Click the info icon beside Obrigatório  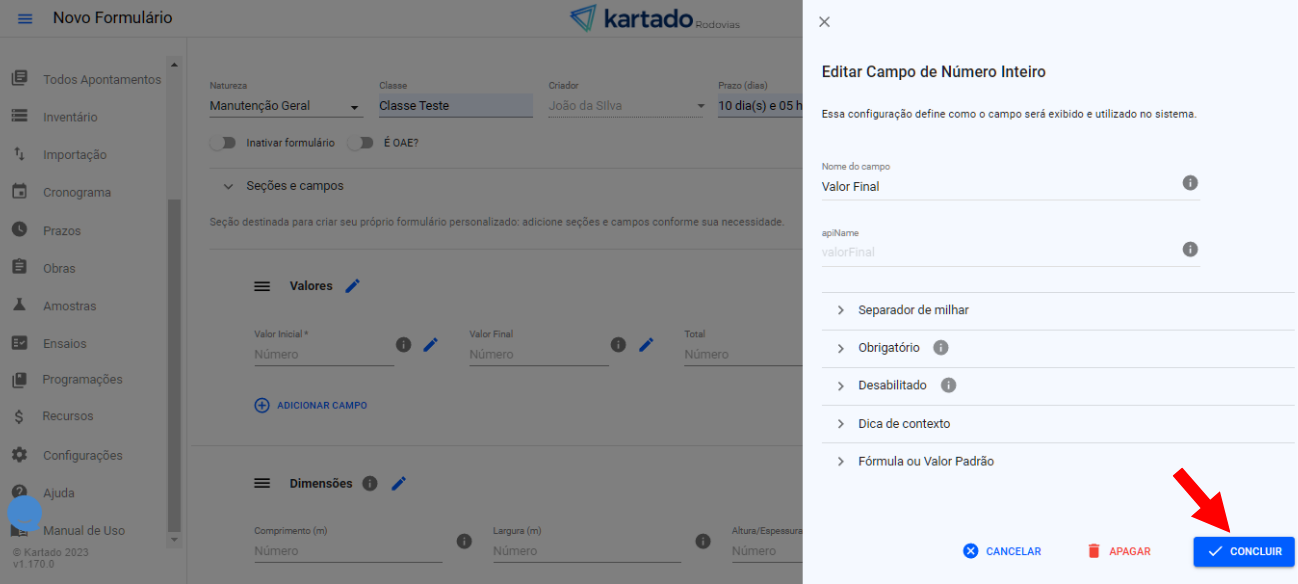940,348
